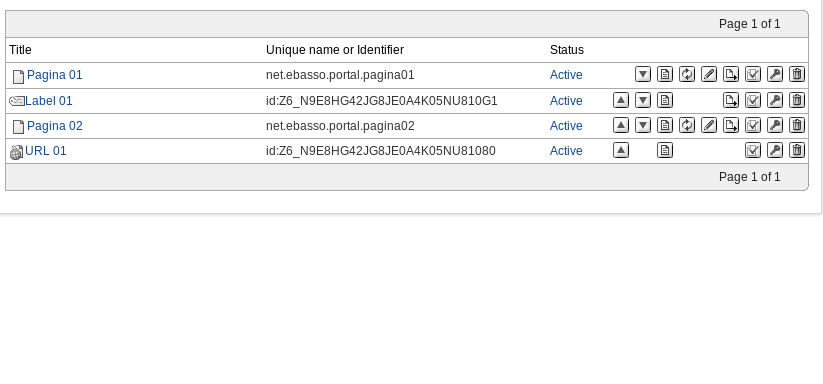Screen dimensions: 823x384
Task: Click checkmark icon in Label 01 row
Action: tap(753, 100)
